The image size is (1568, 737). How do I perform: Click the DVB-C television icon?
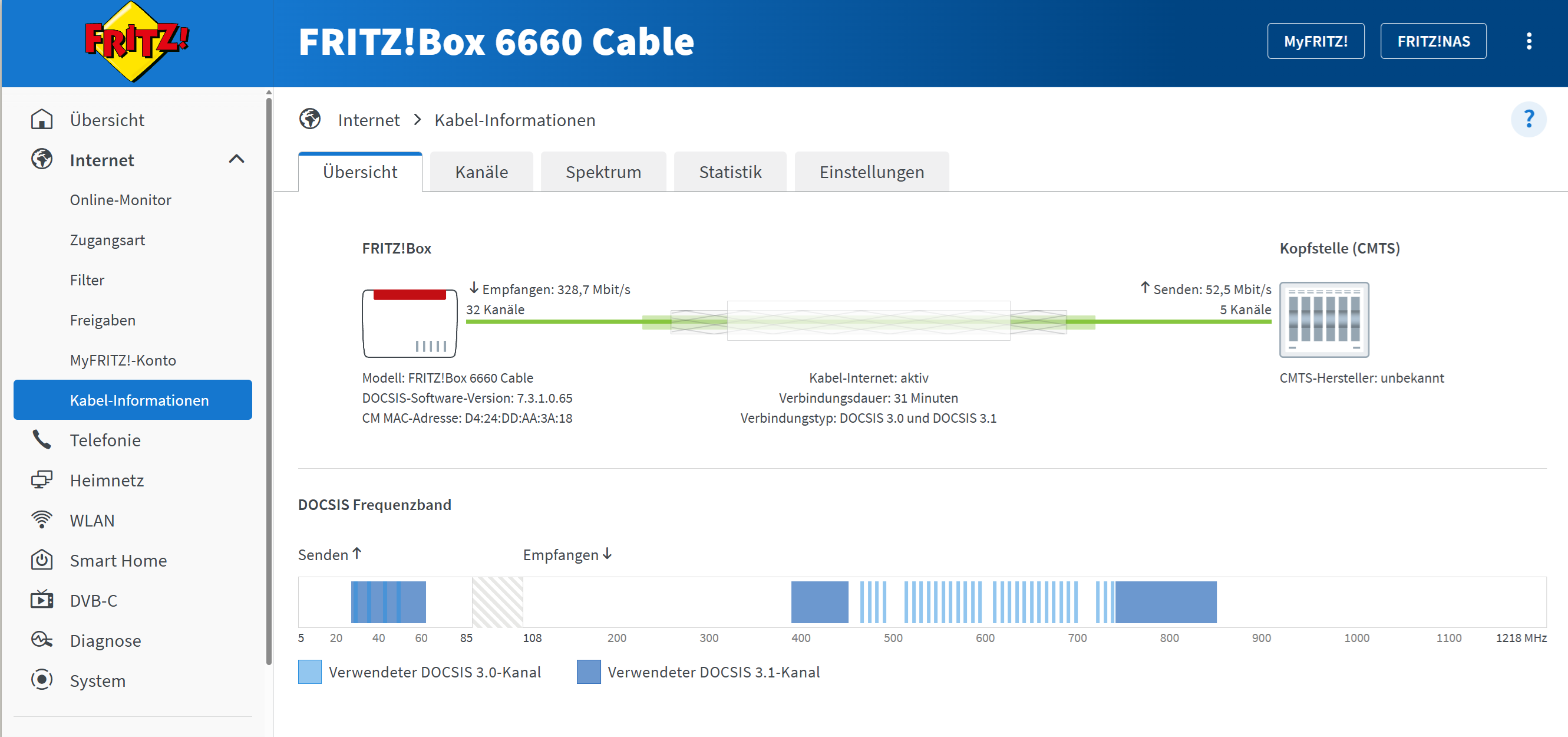click(41, 600)
